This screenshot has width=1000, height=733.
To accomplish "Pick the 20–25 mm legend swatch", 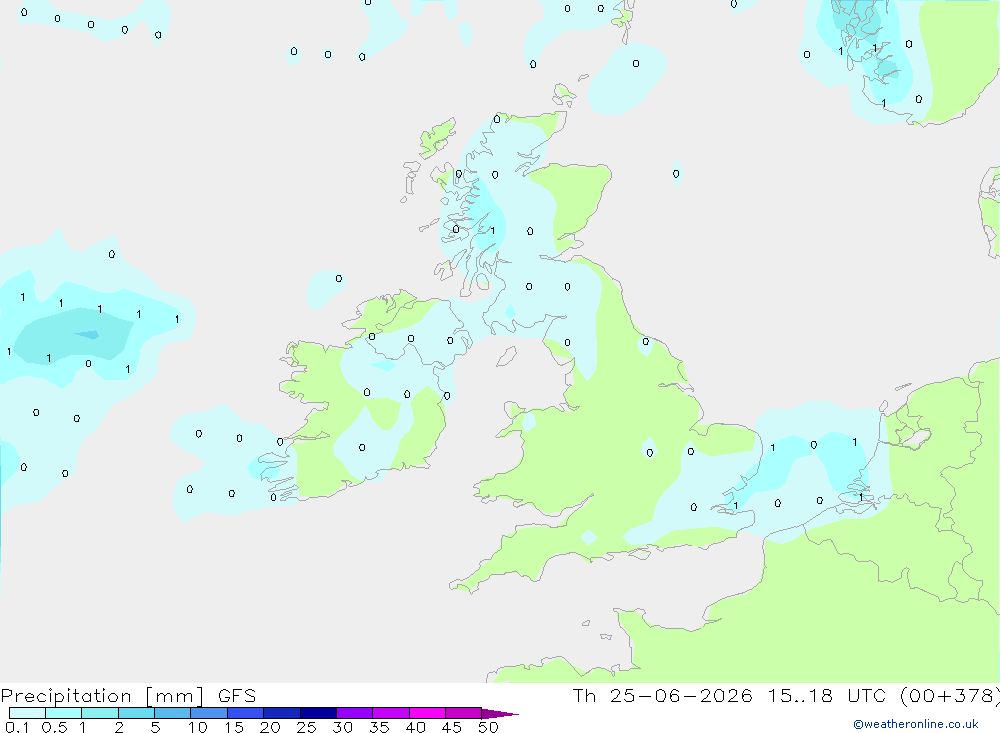I will coord(282,713).
